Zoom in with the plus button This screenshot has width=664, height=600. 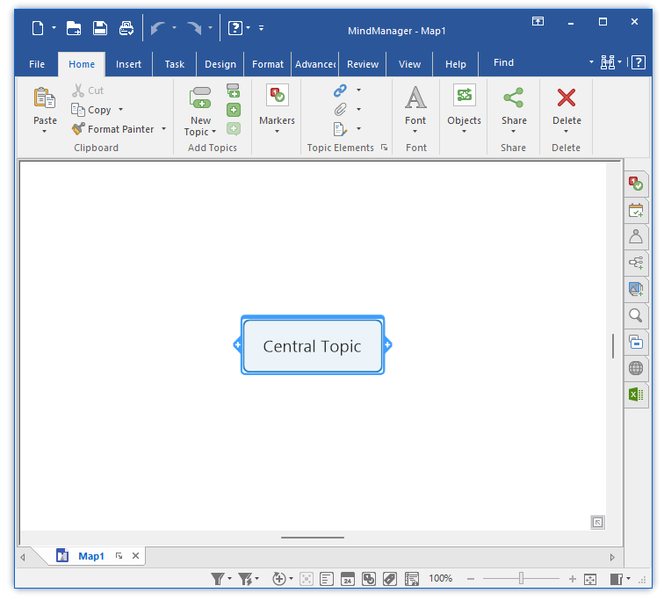(572, 579)
